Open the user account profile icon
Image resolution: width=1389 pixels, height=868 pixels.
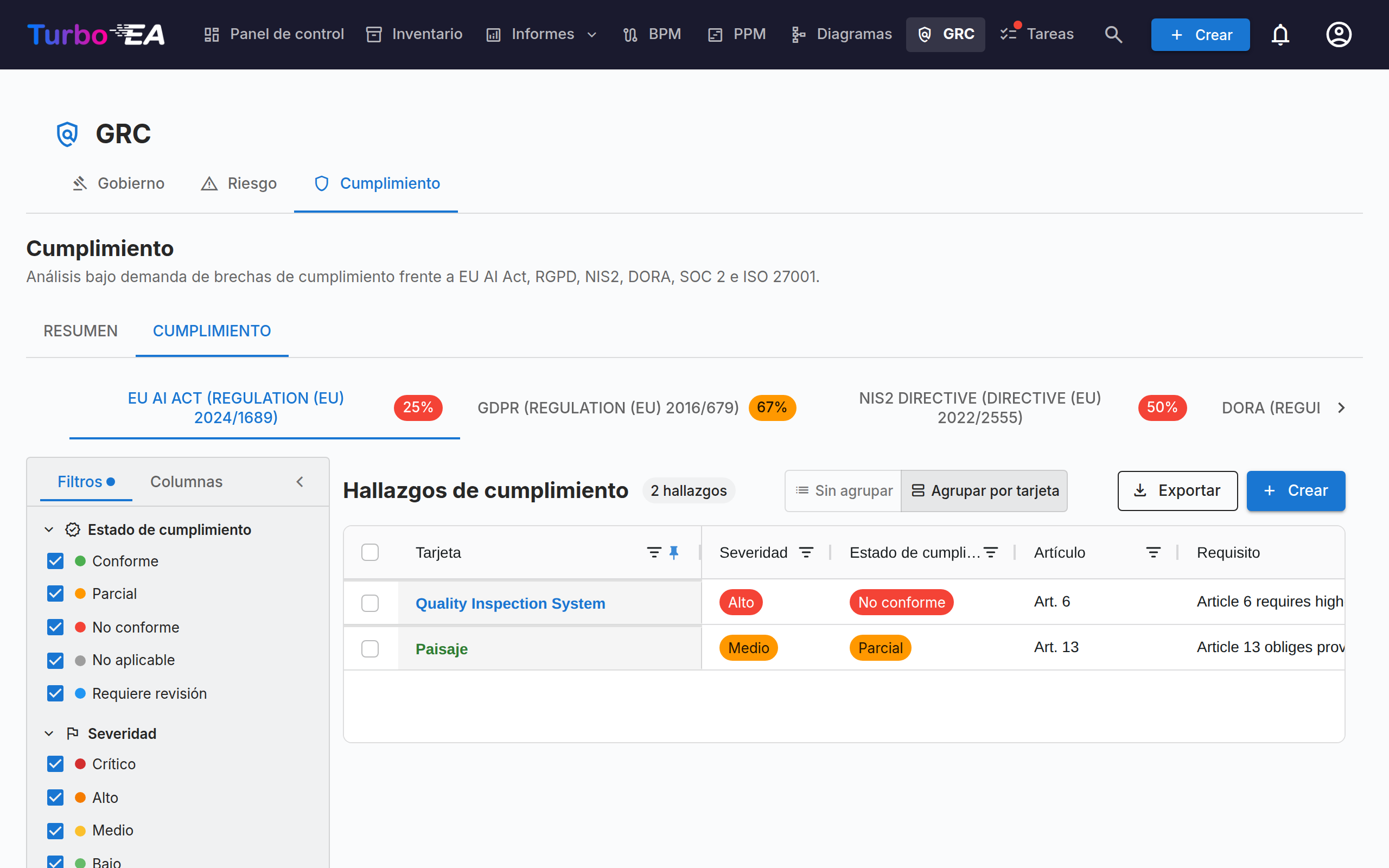pos(1339,34)
